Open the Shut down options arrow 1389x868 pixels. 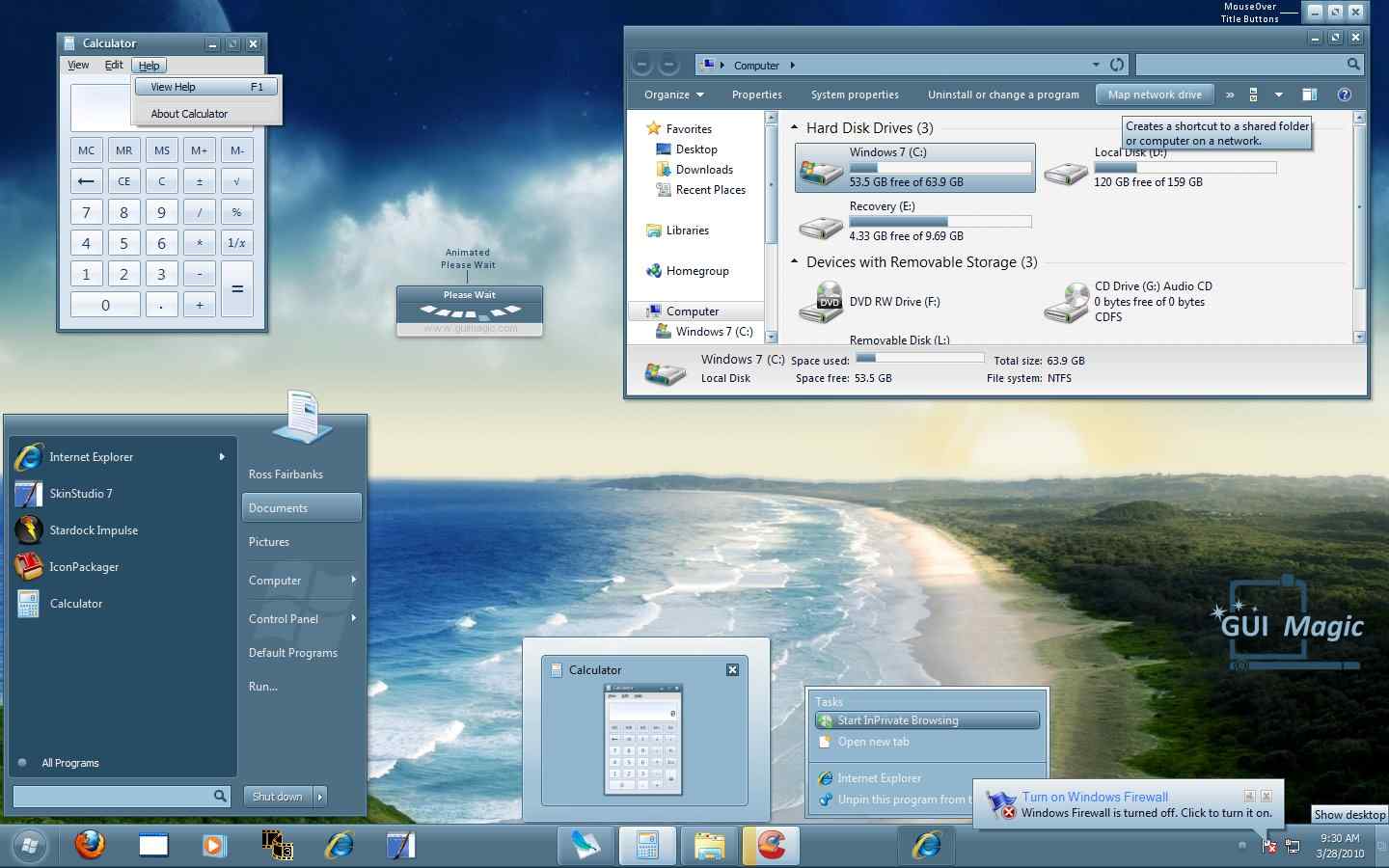320,797
